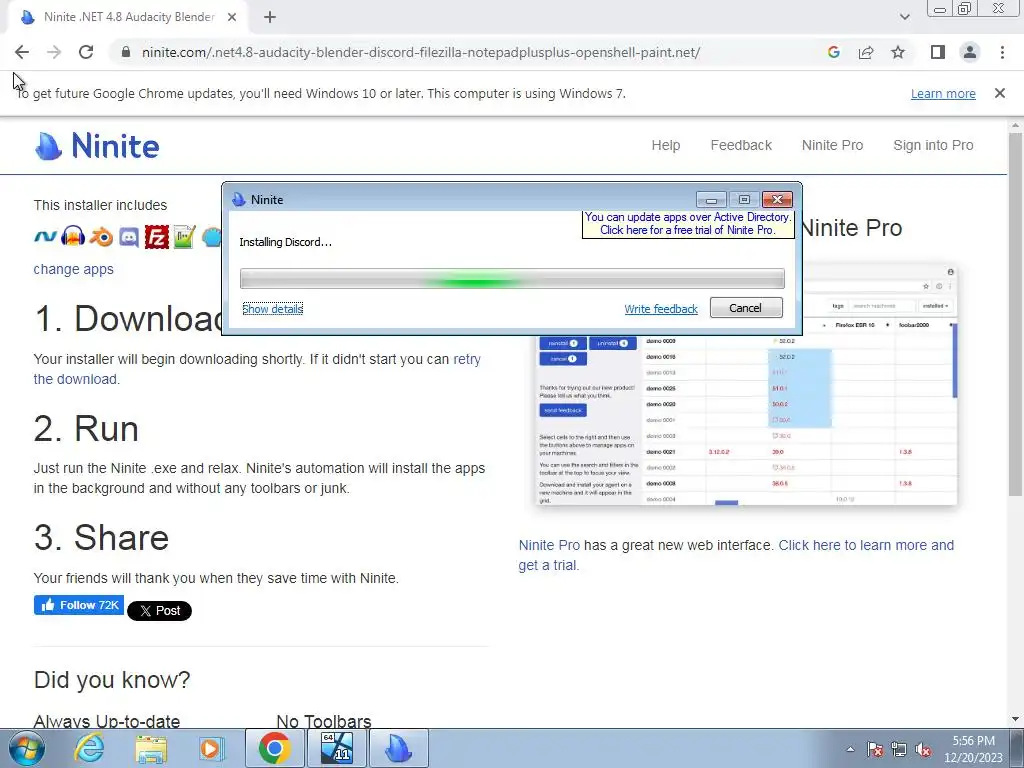Show hidden tray icons arrow
The width and height of the screenshot is (1024, 768).
850,750
